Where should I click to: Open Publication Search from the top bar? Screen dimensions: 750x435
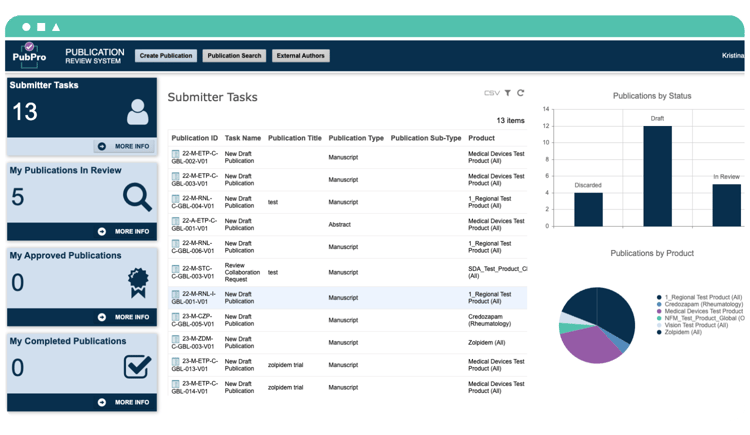[235, 56]
